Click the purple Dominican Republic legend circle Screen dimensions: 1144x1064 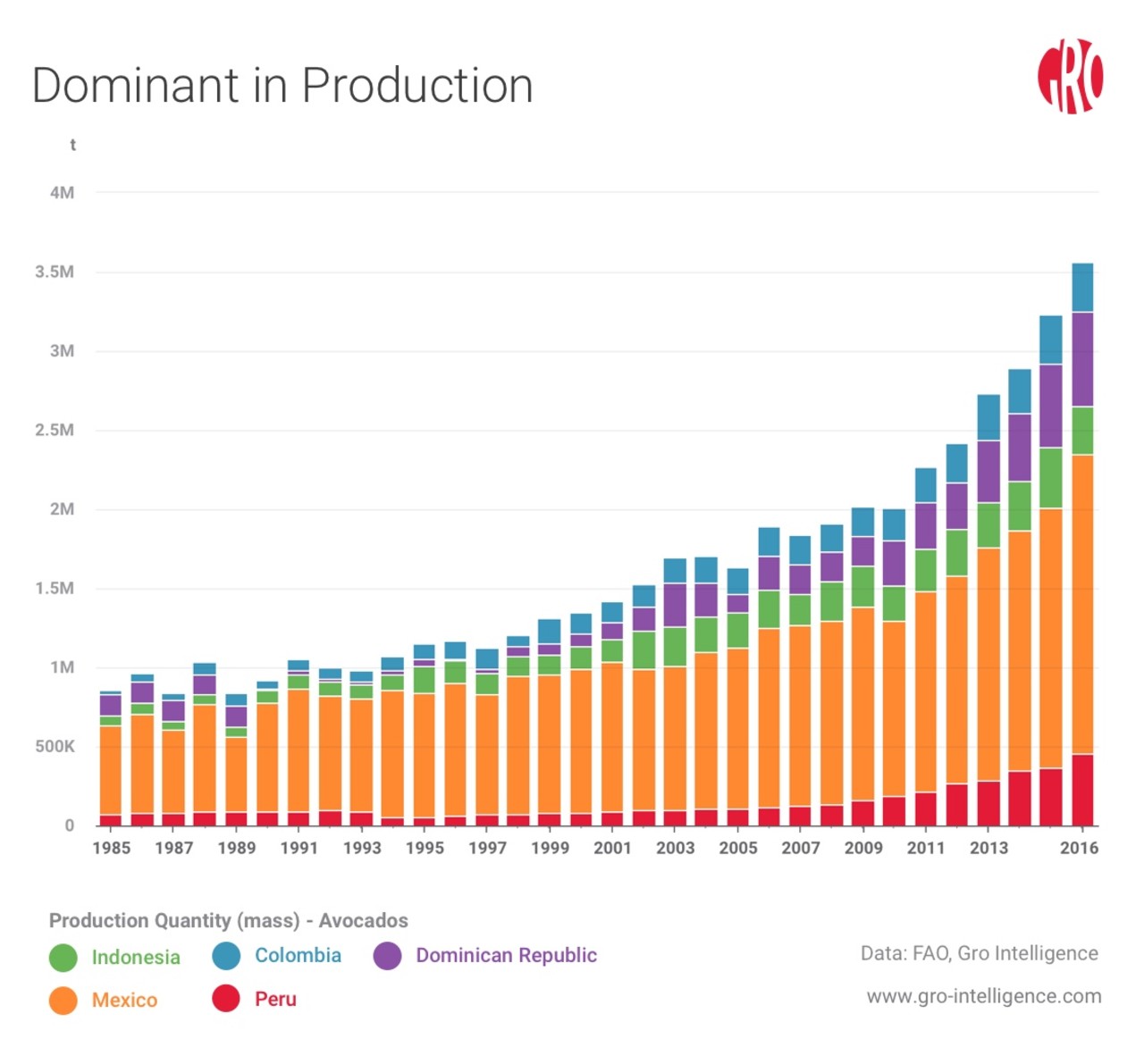pos(387,955)
